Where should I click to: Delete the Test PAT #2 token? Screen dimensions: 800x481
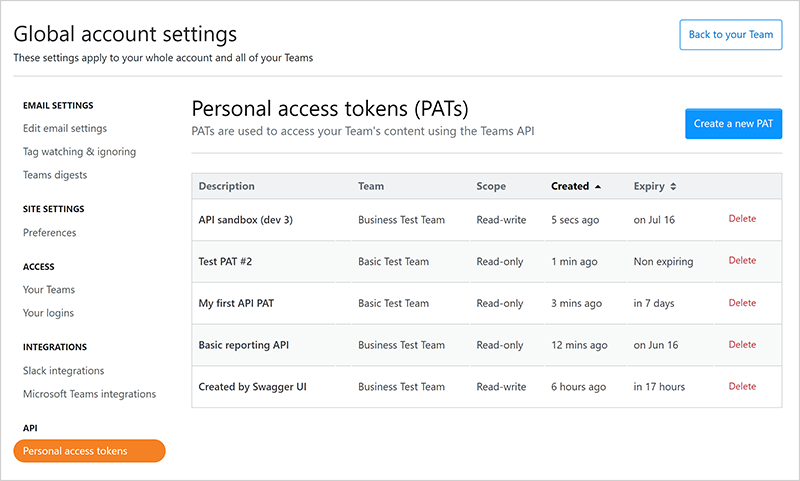(x=742, y=261)
